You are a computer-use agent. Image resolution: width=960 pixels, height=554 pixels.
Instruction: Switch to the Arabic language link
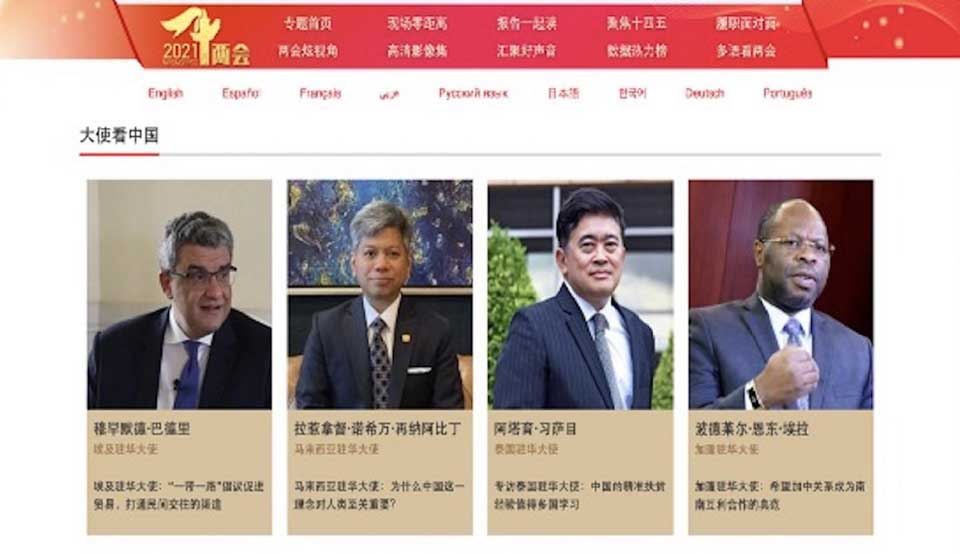389,94
